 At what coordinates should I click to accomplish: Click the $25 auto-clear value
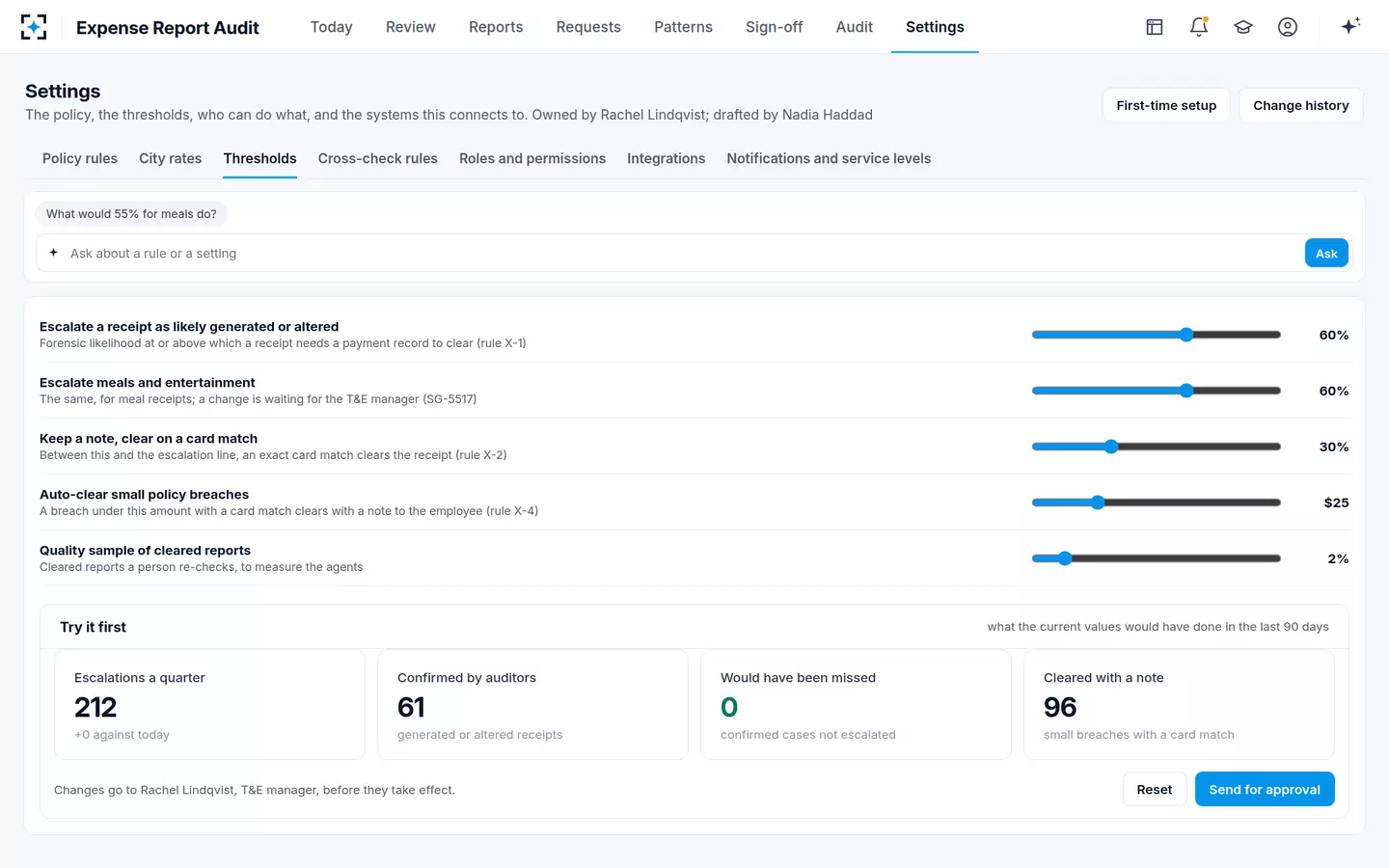[x=1336, y=502]
